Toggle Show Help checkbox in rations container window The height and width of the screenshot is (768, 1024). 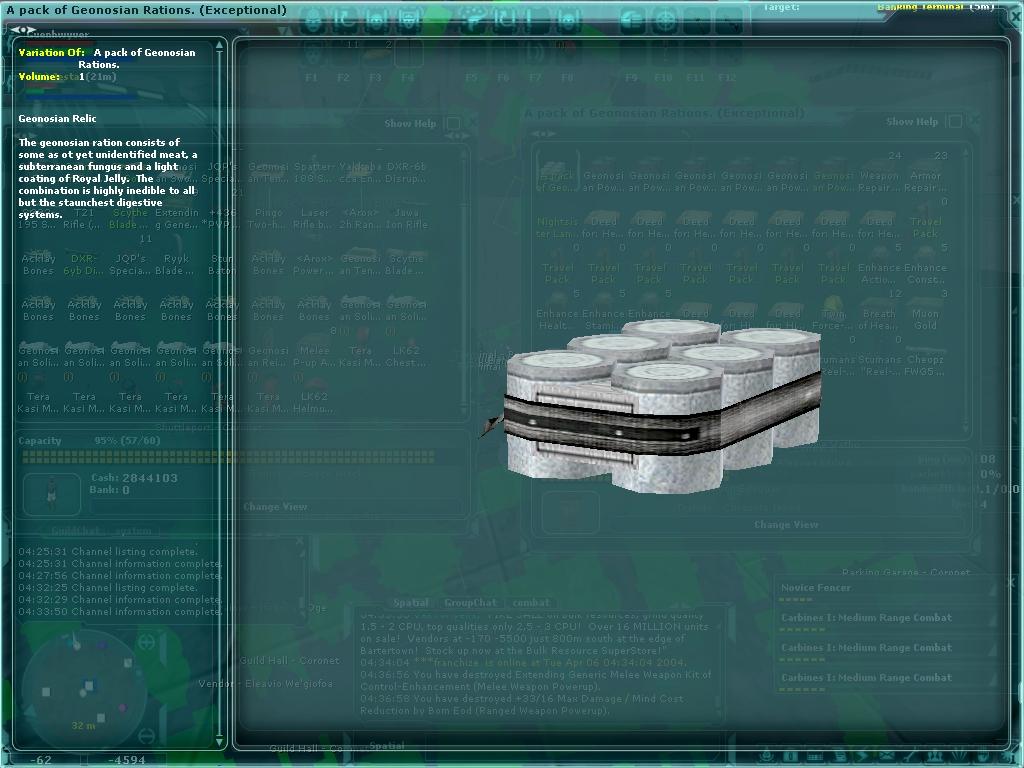pyautogui.click(x=955, y=121)
